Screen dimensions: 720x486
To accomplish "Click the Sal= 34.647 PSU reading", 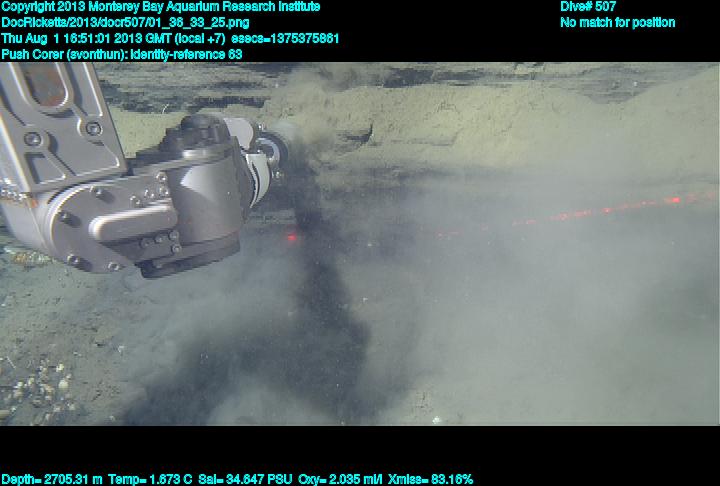I will pyautogui.click(x=245, y=480).
